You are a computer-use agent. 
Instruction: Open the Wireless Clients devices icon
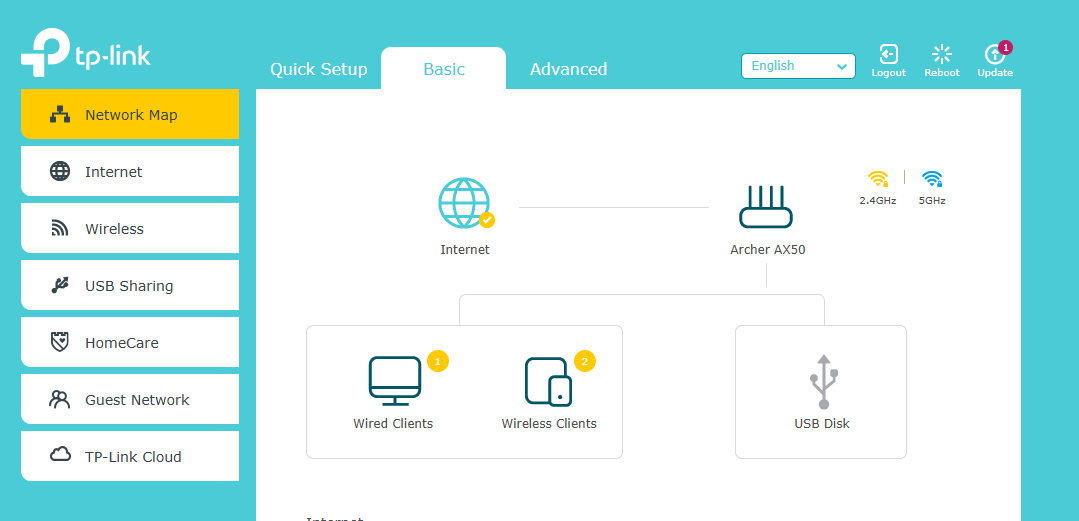click(548, 381)
